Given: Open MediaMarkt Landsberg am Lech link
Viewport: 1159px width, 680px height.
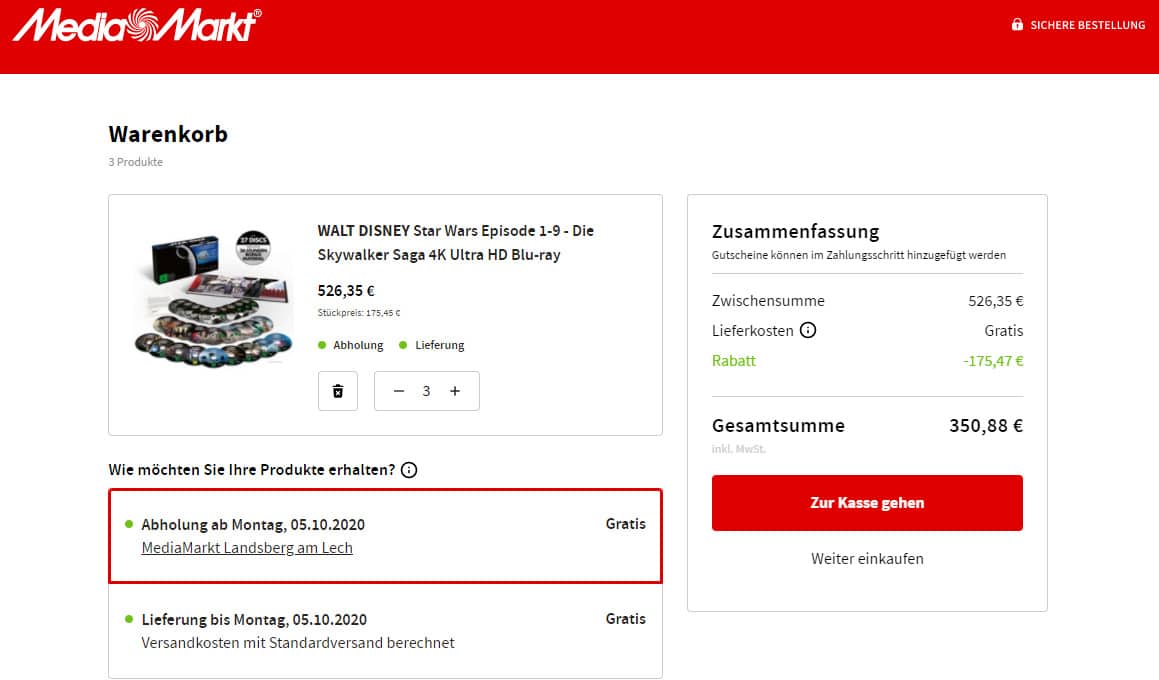Looking at the screenshot, I should 247,548.
